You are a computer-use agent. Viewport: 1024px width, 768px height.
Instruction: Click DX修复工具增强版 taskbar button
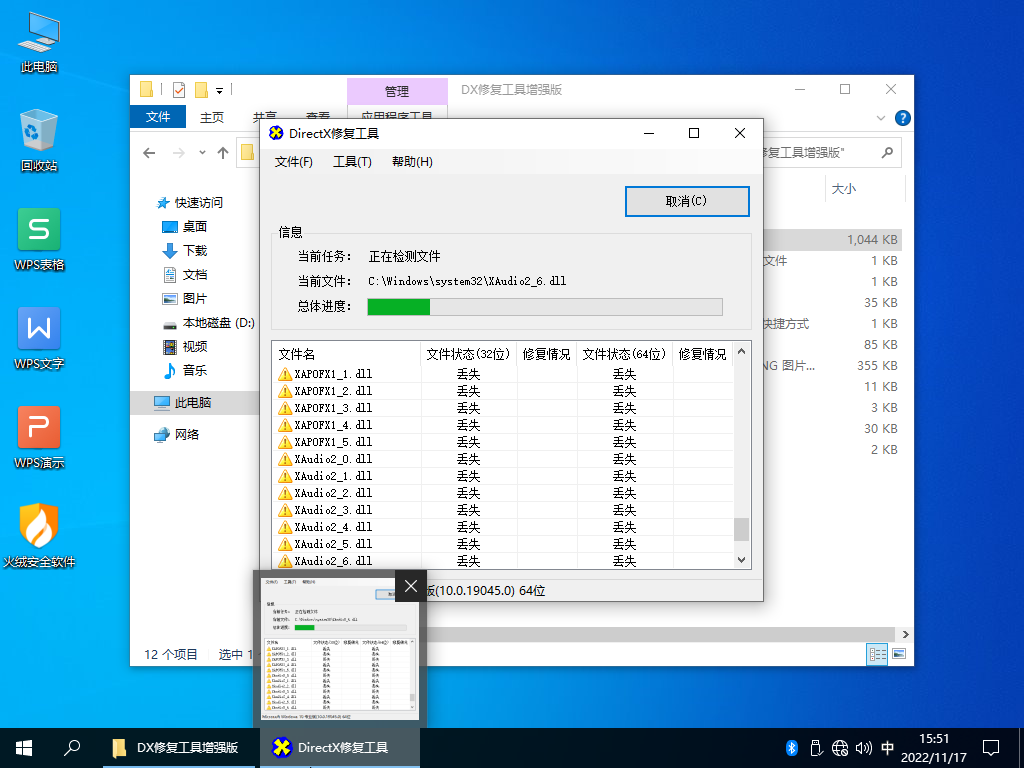pyautogui.click(x=179, y=748)
